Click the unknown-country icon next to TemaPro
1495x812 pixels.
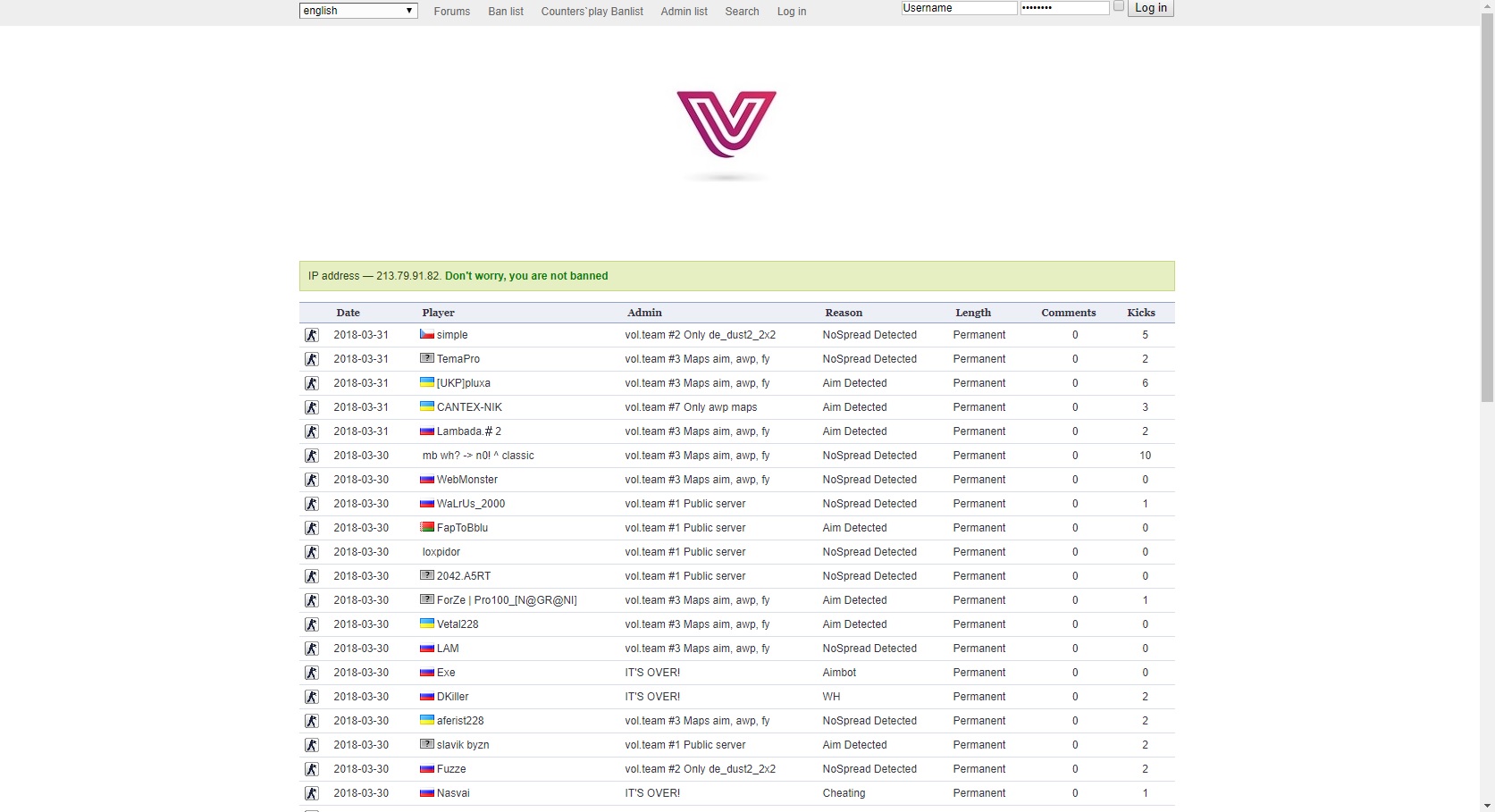tap(427, 358)
